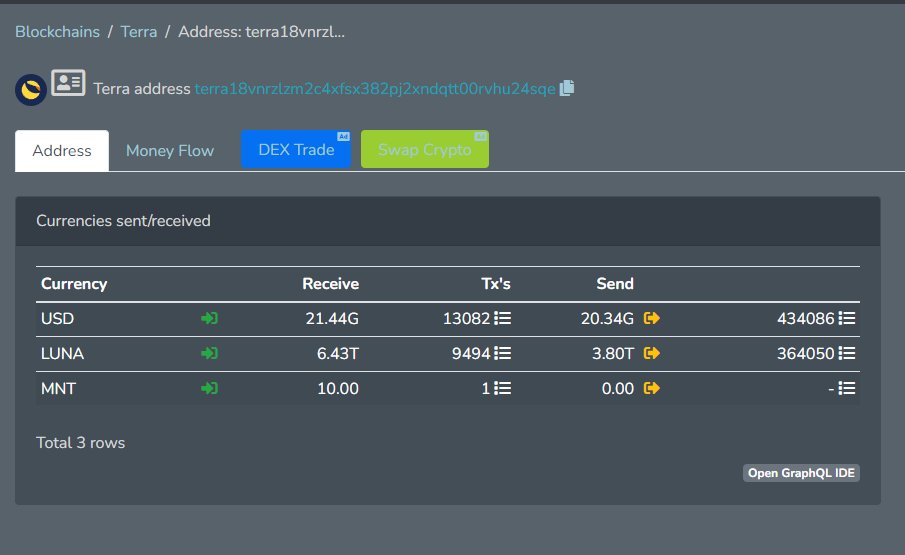The image size is (905, 555).
Task: Click the 21.44G receive value
Action: (332, 318)
